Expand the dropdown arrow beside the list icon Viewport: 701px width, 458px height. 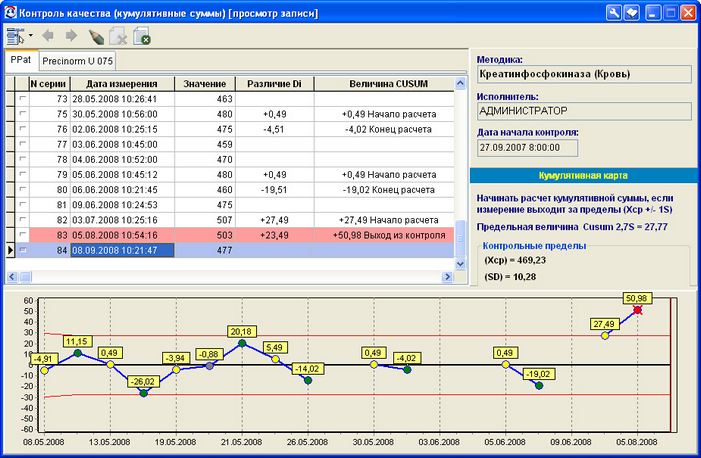[31, 36]
